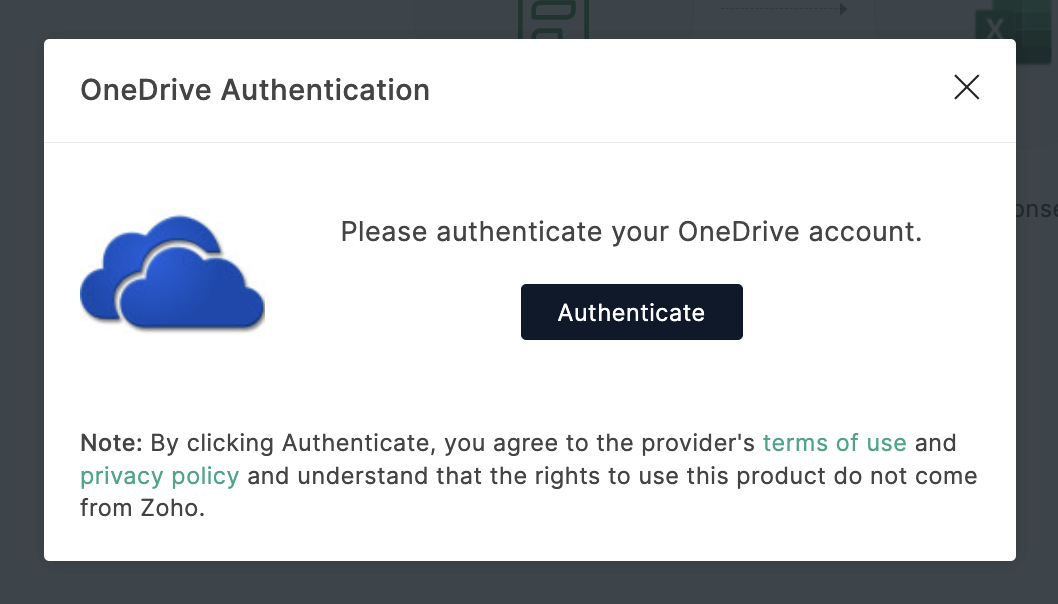Screen dimensions: 1058x604
Task: Click the bold Note: label
Action: click(x=111, y=443)
